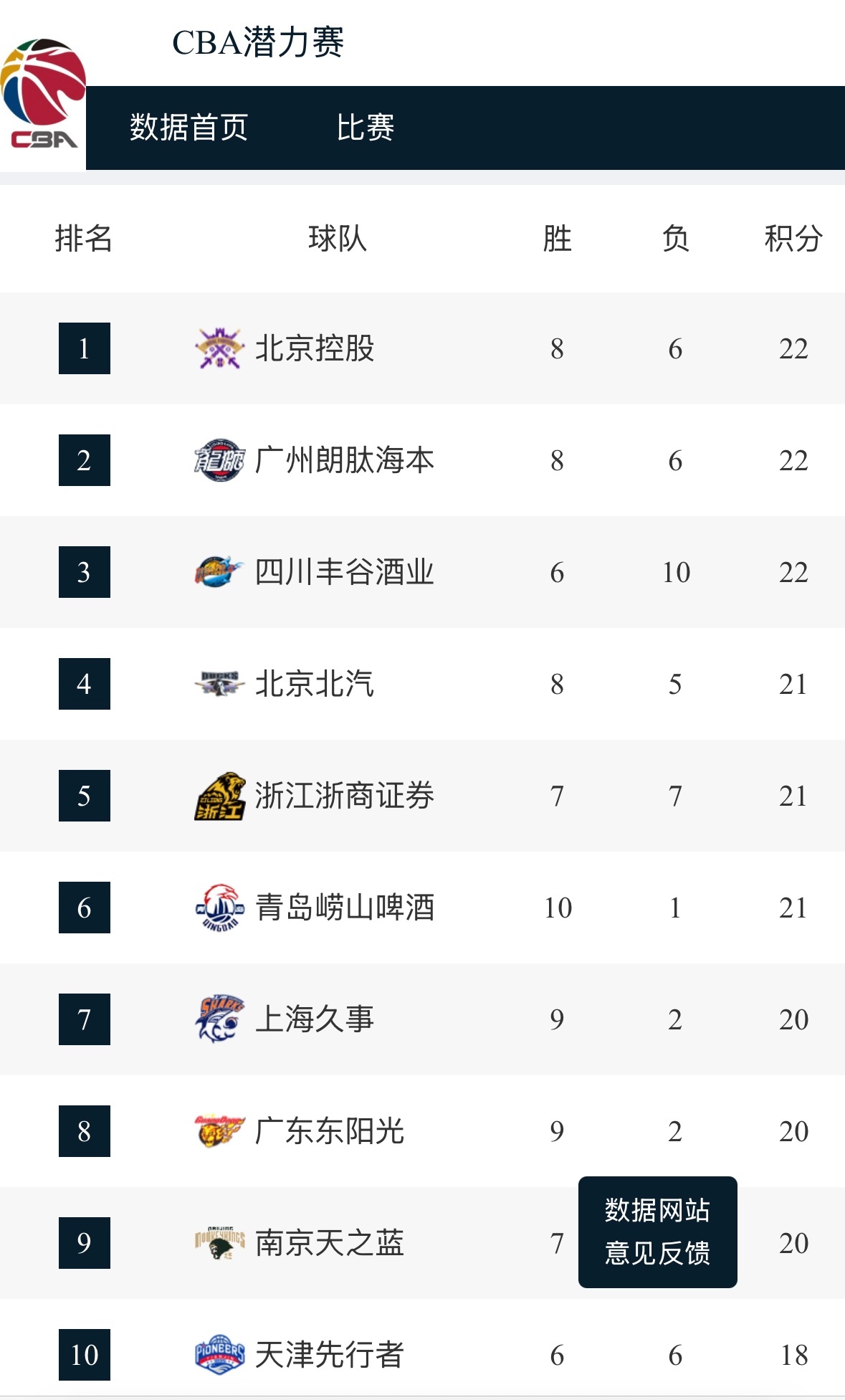
Task: Click the 广州朗肽海本 dragon logo
Action: (219, 459)
